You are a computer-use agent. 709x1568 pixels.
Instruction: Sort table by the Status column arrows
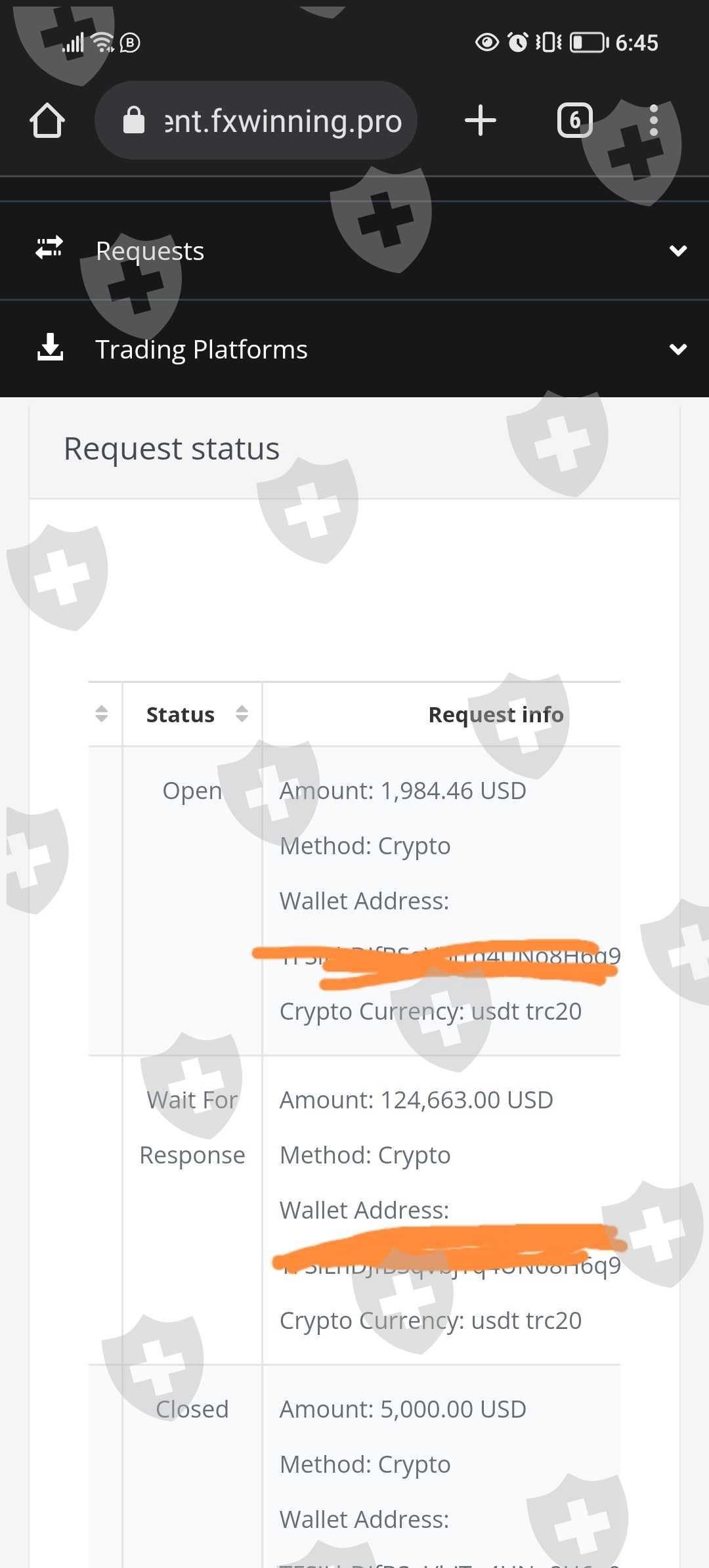pyautogui.click(x=242, y=714)
